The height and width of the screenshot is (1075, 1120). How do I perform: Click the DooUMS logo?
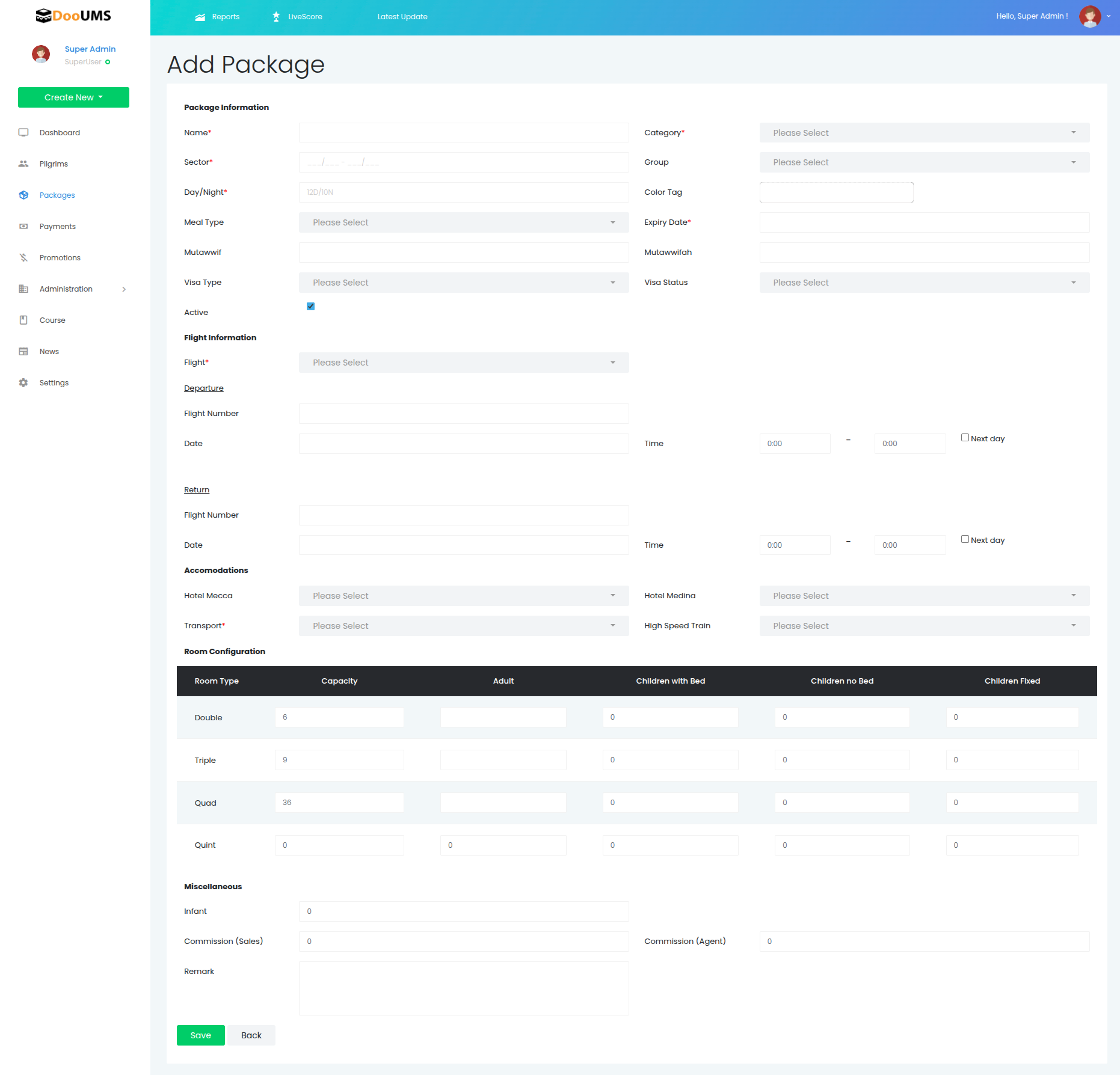73,16
